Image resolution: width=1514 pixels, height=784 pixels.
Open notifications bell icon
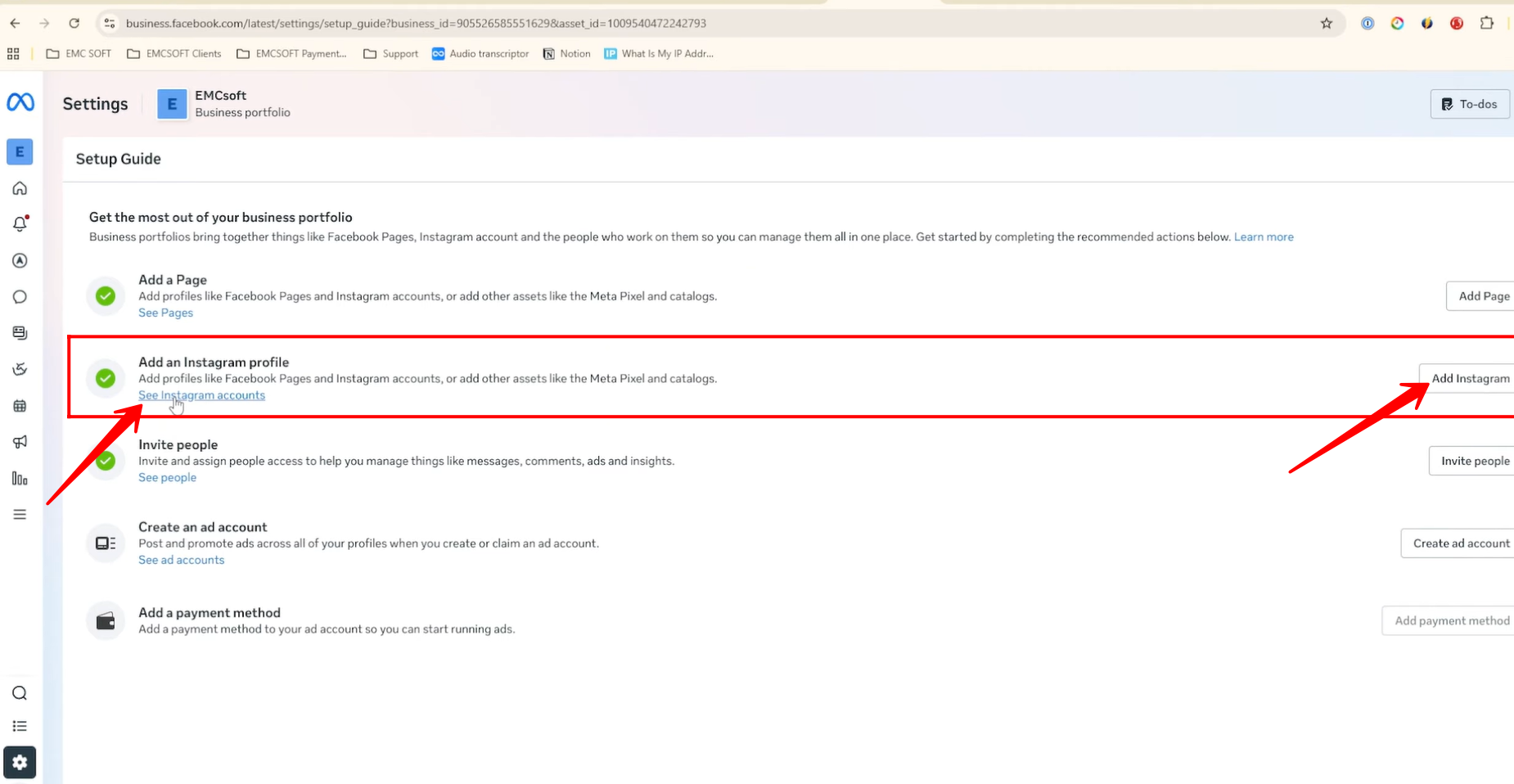tap(20, 224)
